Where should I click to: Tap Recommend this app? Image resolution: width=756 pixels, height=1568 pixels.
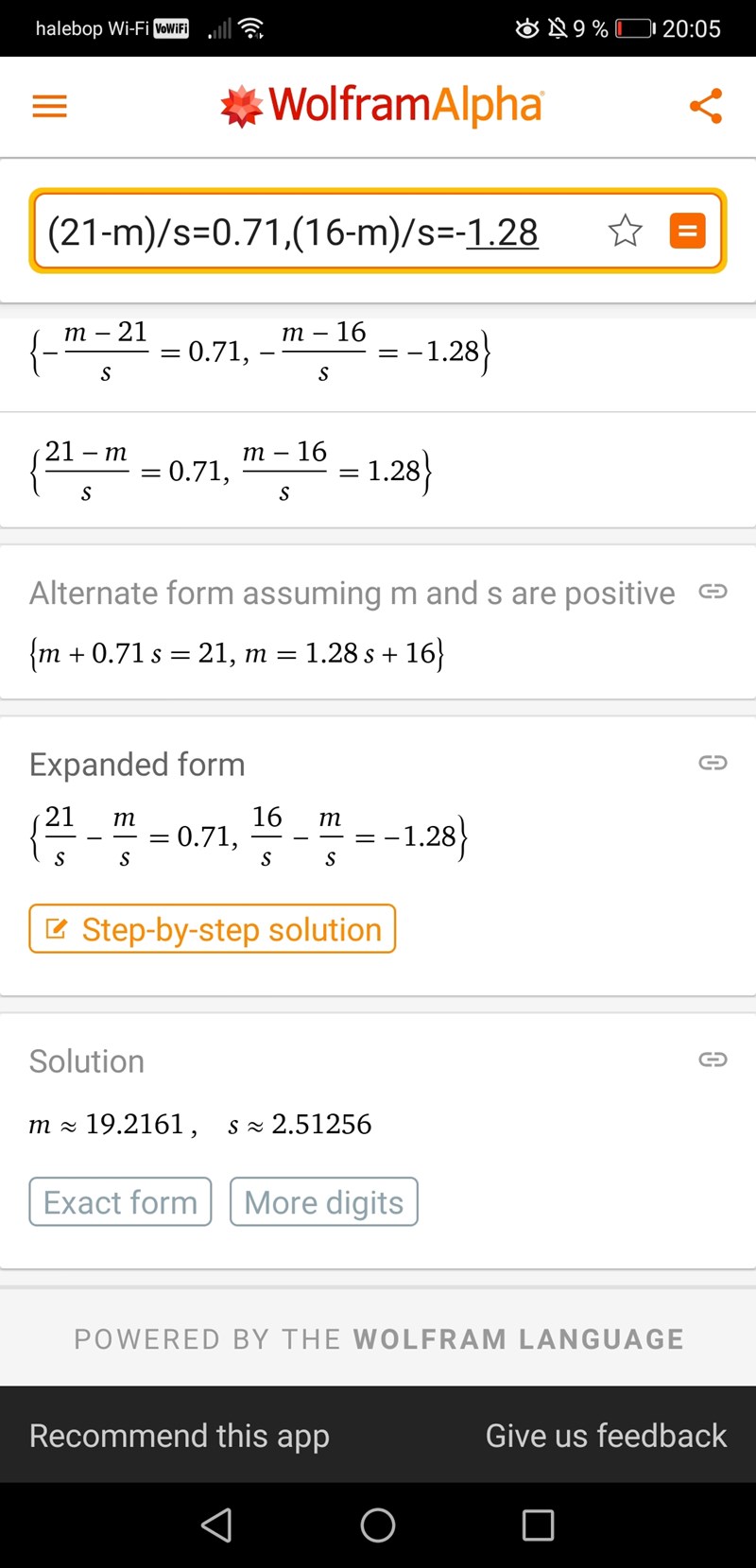coord(180,1435)
